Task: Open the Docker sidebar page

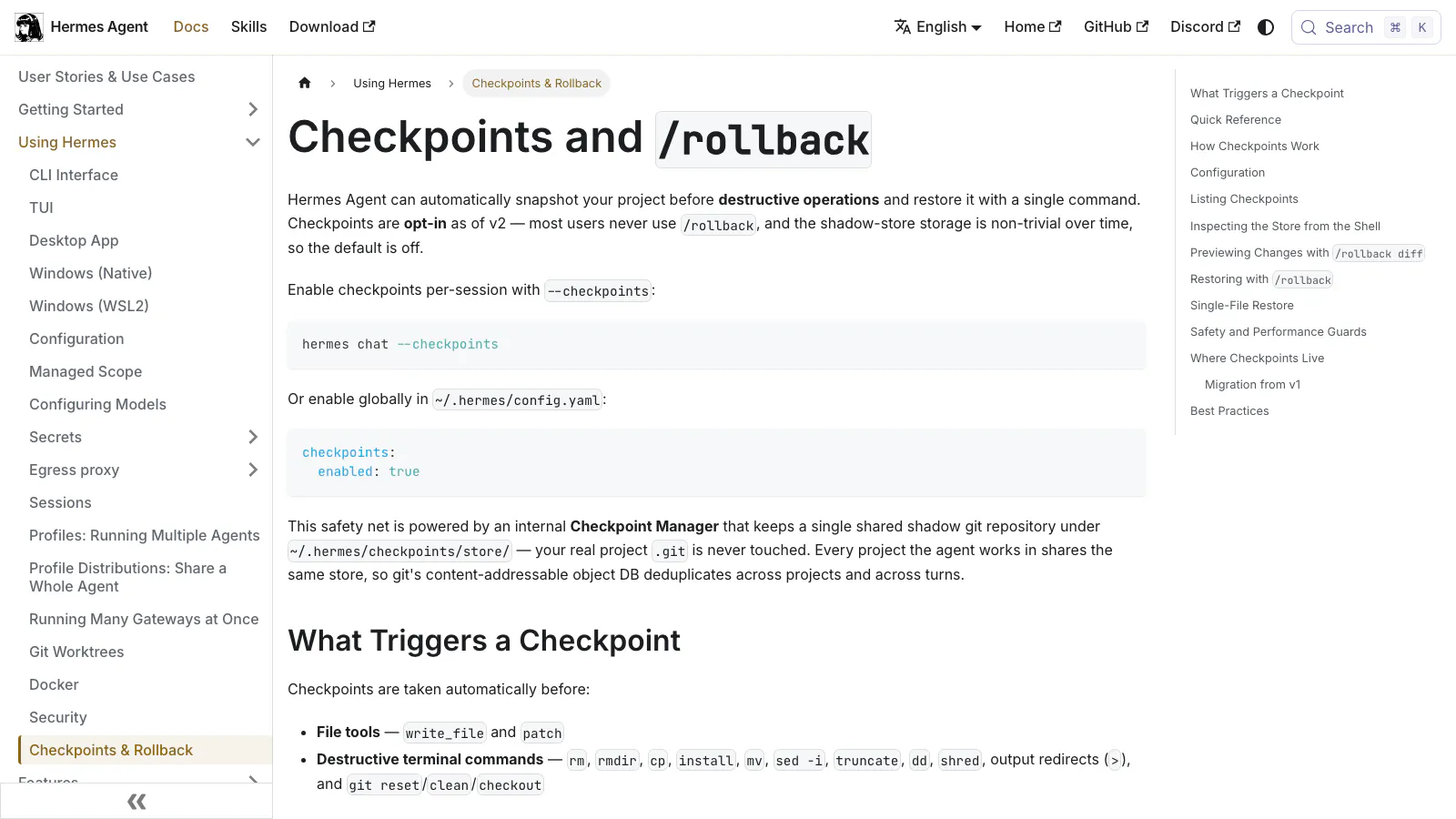Action: pyautogui.click(x=54, y=684)
